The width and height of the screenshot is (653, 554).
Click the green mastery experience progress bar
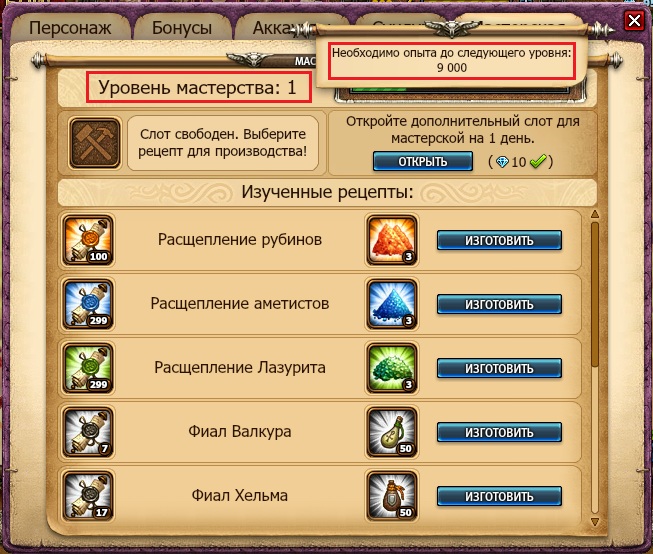458,90
